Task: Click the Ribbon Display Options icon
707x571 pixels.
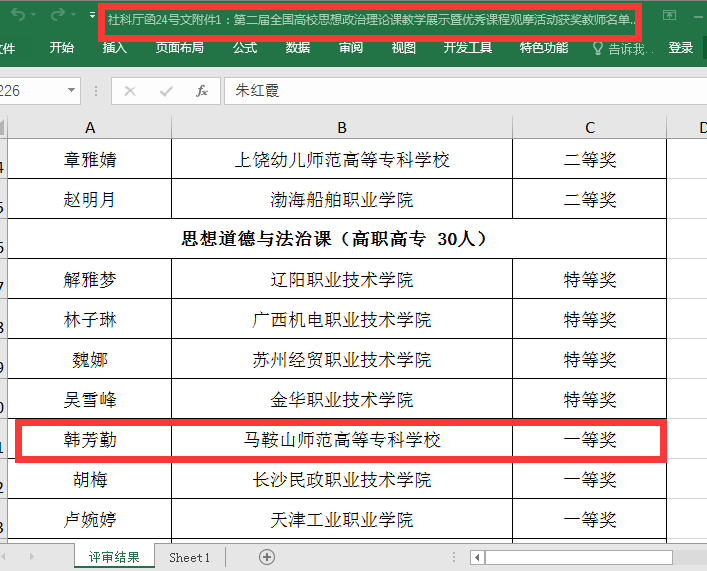Action: point(669,16)
